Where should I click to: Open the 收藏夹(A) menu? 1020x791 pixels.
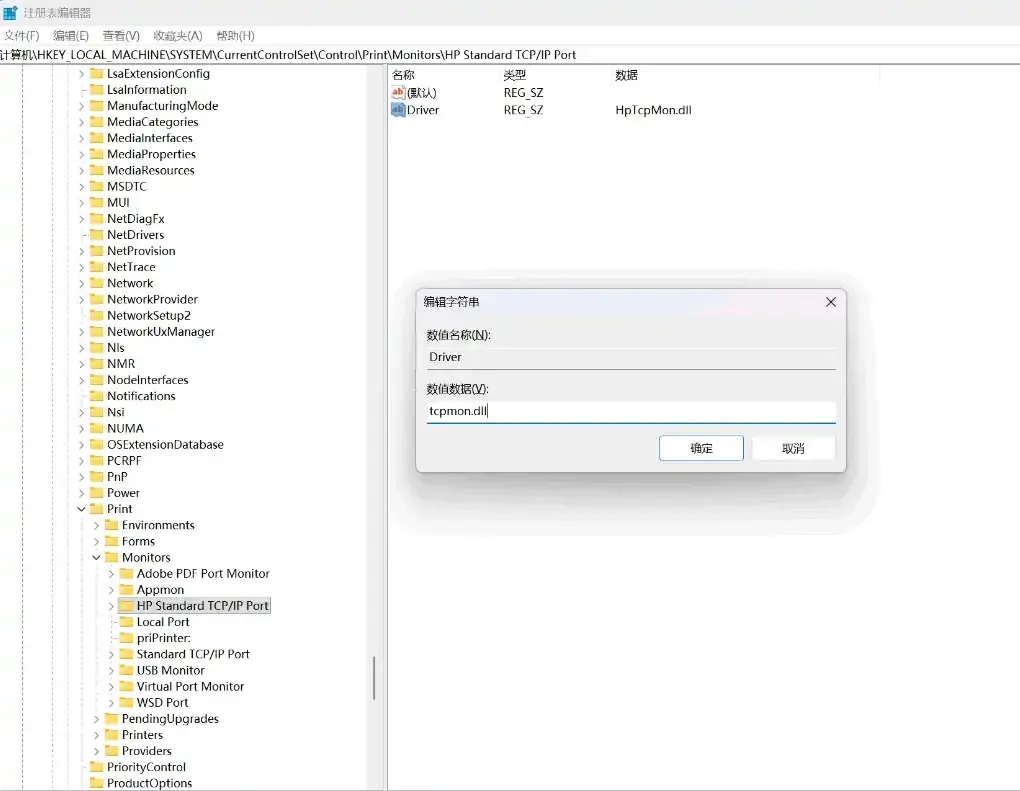[178, 36]
